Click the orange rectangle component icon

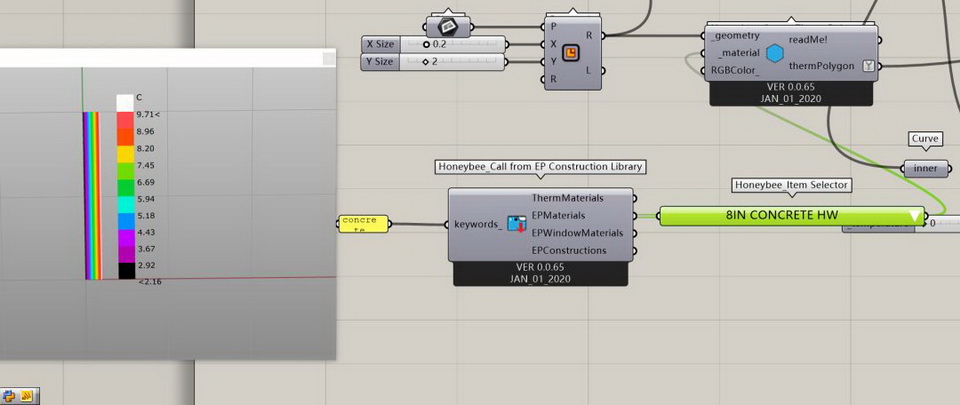point(572,52)
